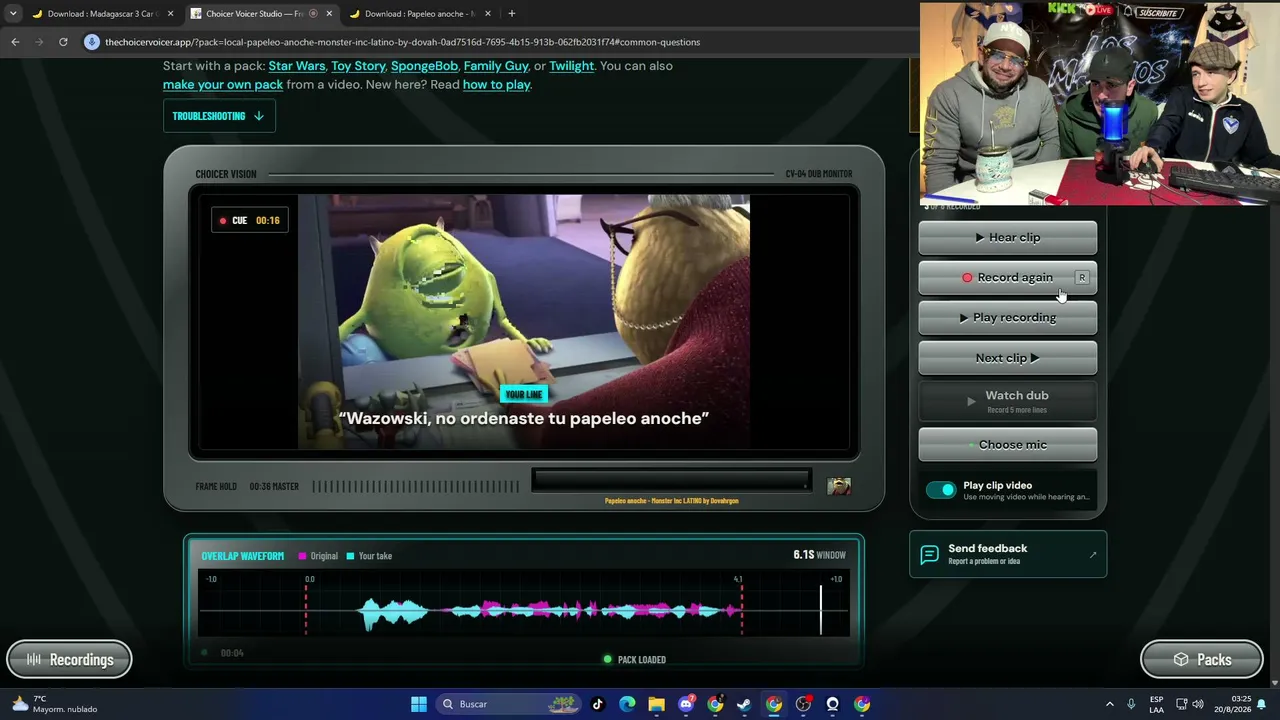This screenshot has height=720, width=1280.
Task: Open the Family Guy pack link
Action: 496,66
